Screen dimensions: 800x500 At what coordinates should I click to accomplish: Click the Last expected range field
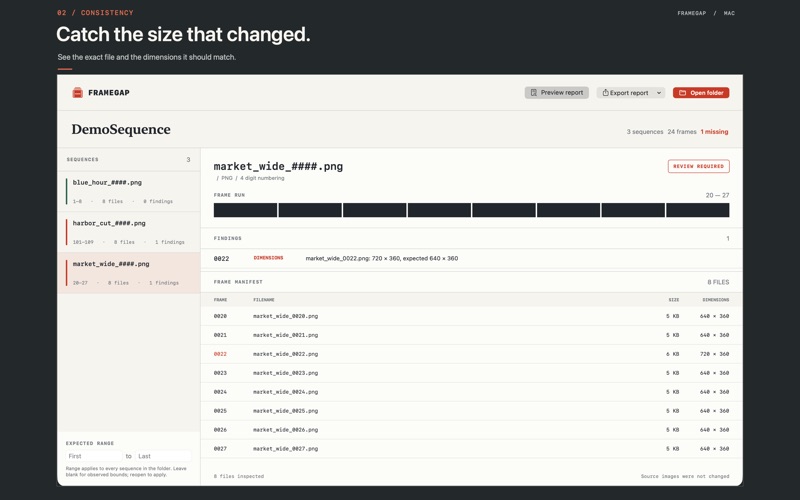coord(163,456)
